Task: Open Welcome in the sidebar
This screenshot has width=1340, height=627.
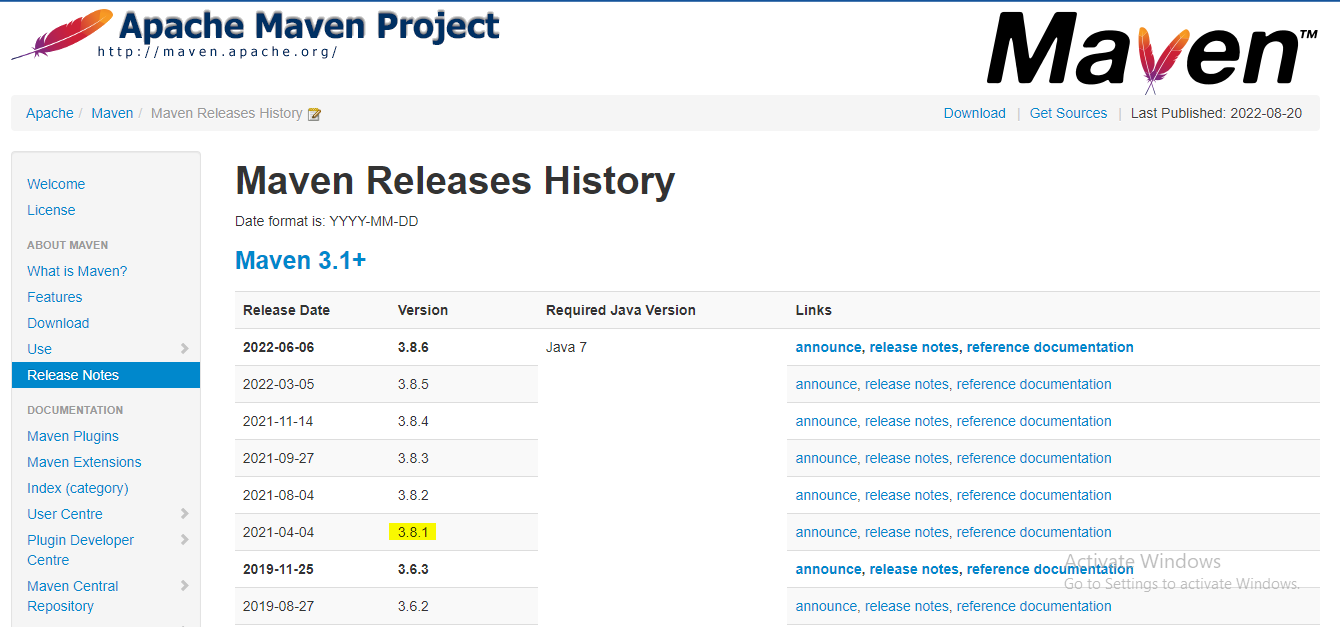Action: coord(56,184)
